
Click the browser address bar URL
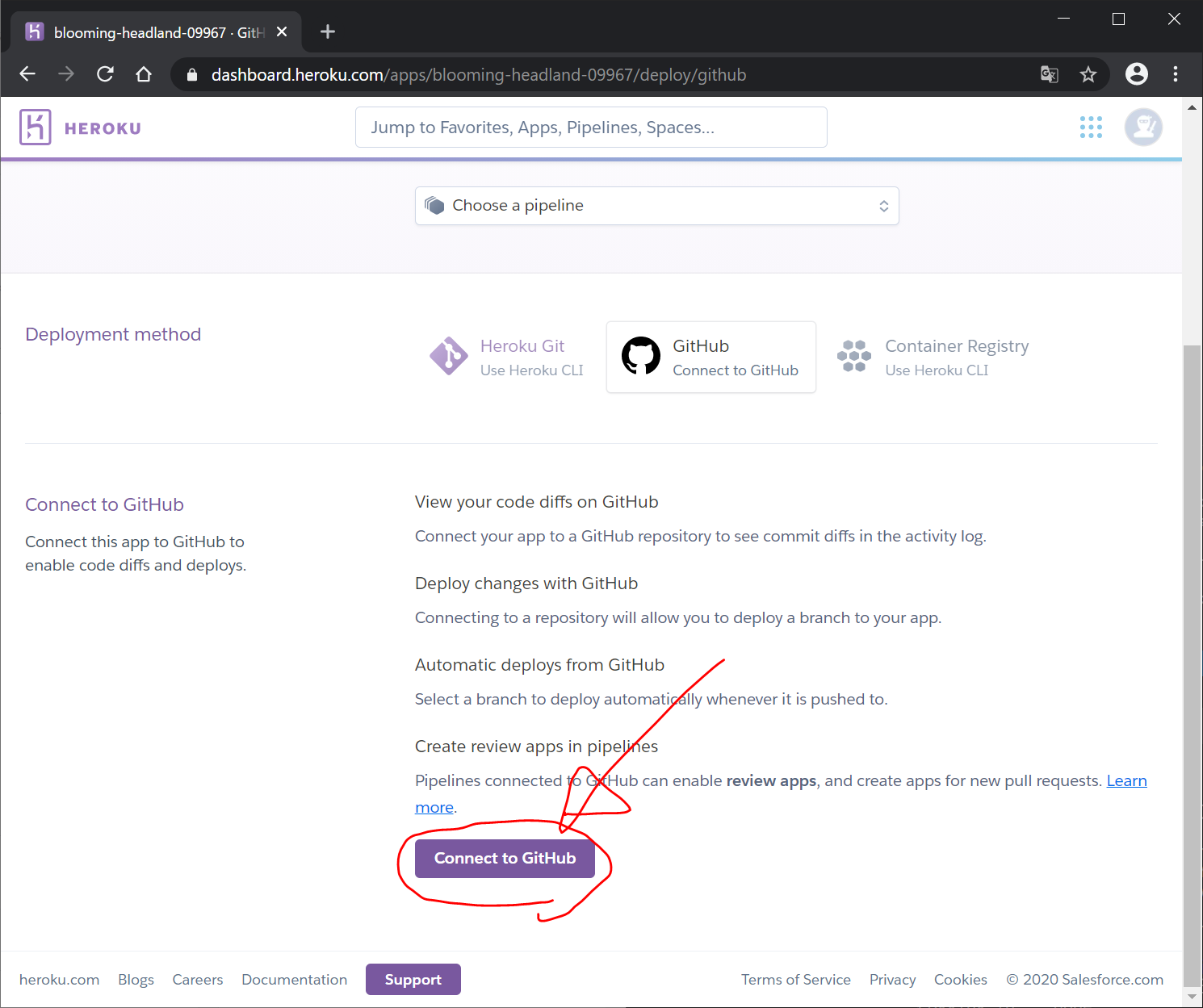(479, 75)
